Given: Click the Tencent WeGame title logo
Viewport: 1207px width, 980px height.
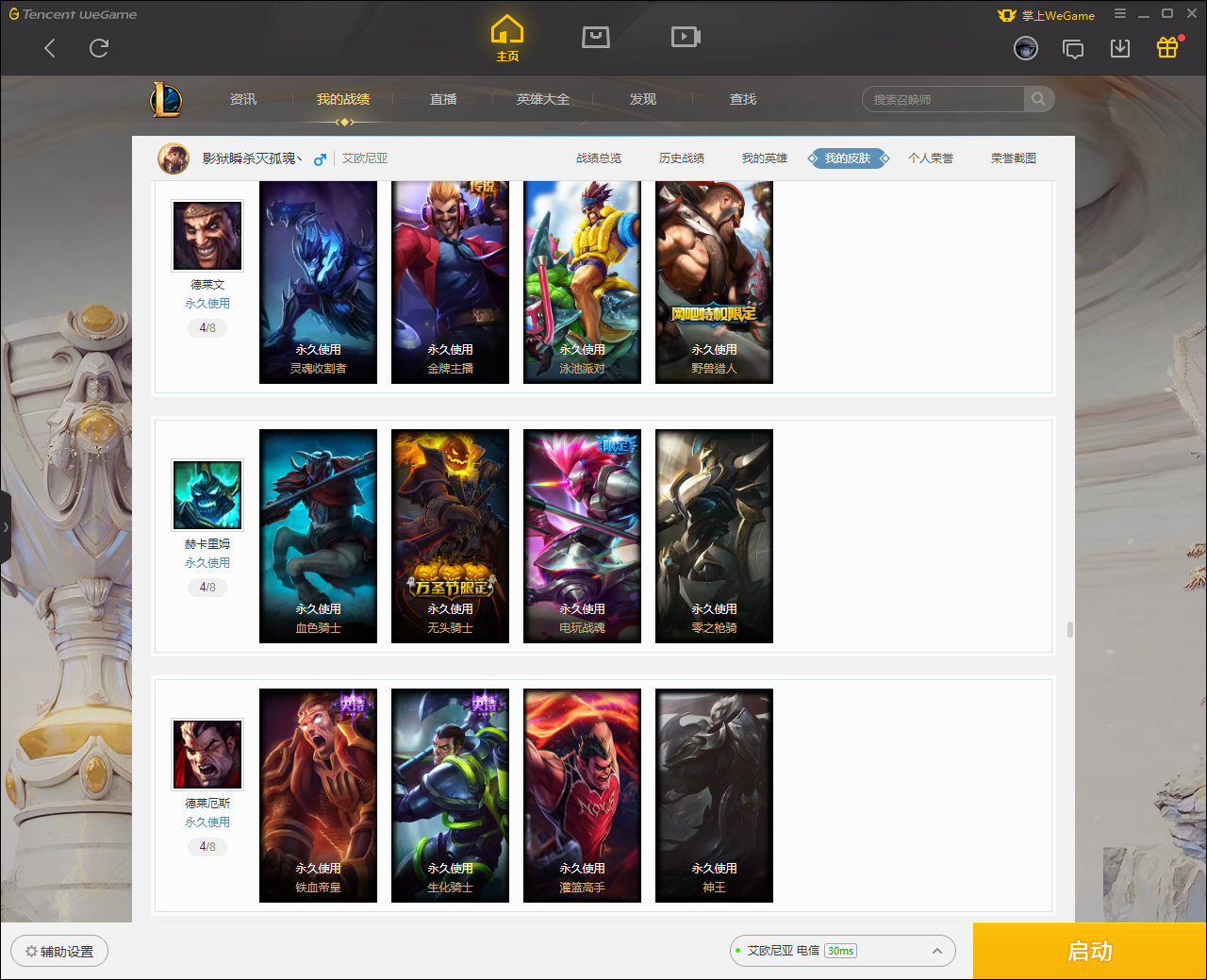Looking at the screenshot, I should pos(73,14).
